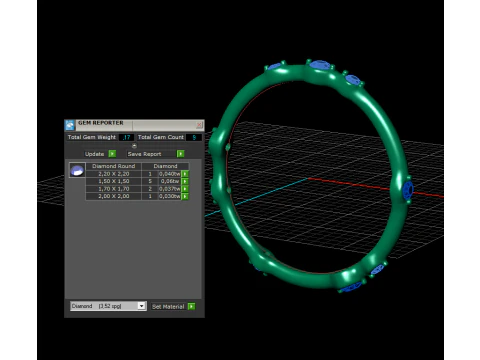The image size is (480, 360).
Task: Click the '0,06tw' weight cell
Action: [170, 181]
